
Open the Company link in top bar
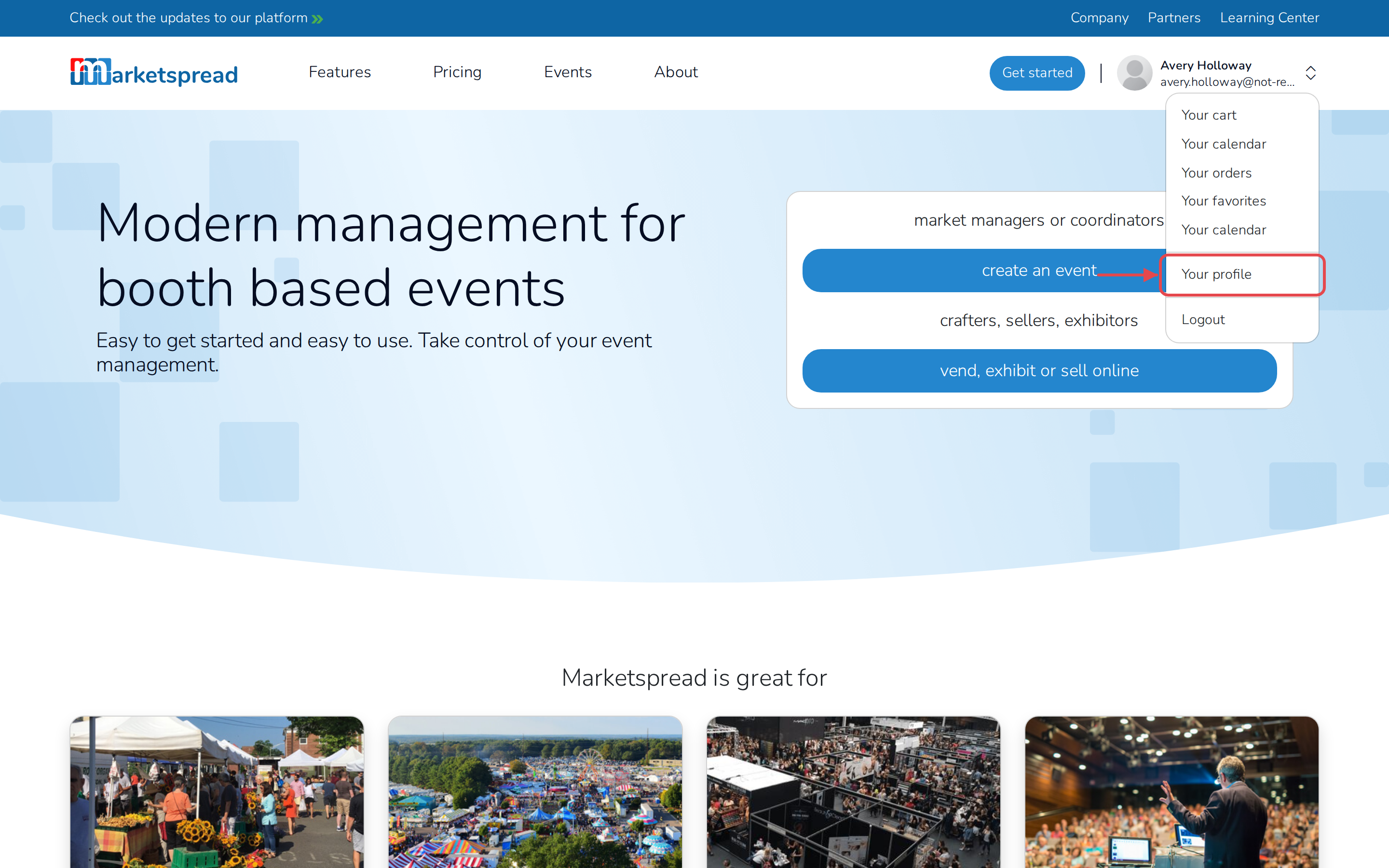pyautogui.click(x=1099, y=18)
